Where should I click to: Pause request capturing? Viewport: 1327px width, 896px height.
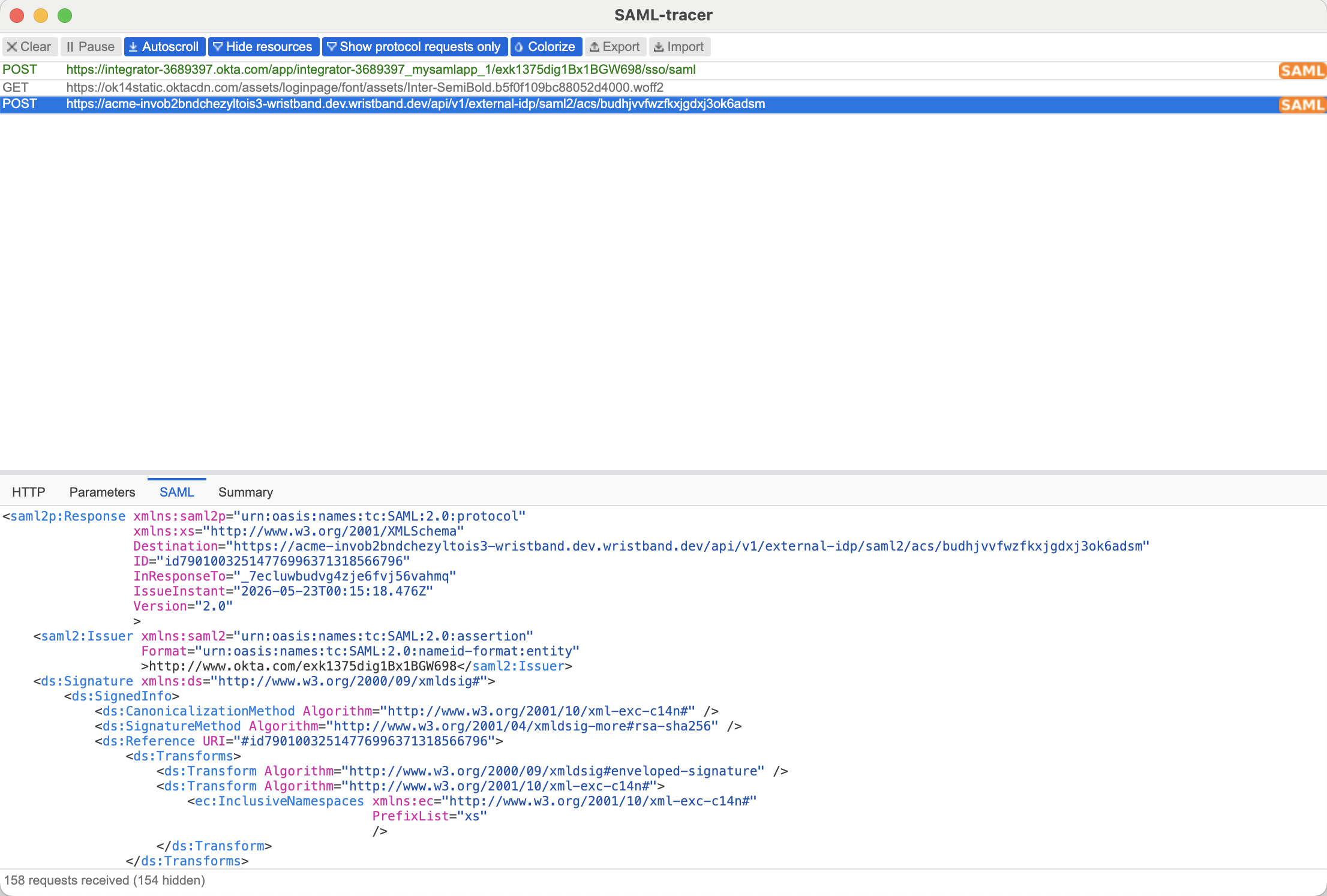click(x=91, y=47)
